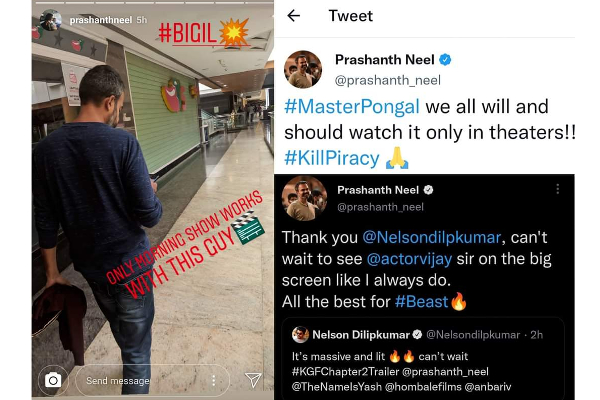This screenshot has height=400, width=600.
Task: Open Nelson Dilipkumar's quoted tweet avatar
Action: [300, 335]
